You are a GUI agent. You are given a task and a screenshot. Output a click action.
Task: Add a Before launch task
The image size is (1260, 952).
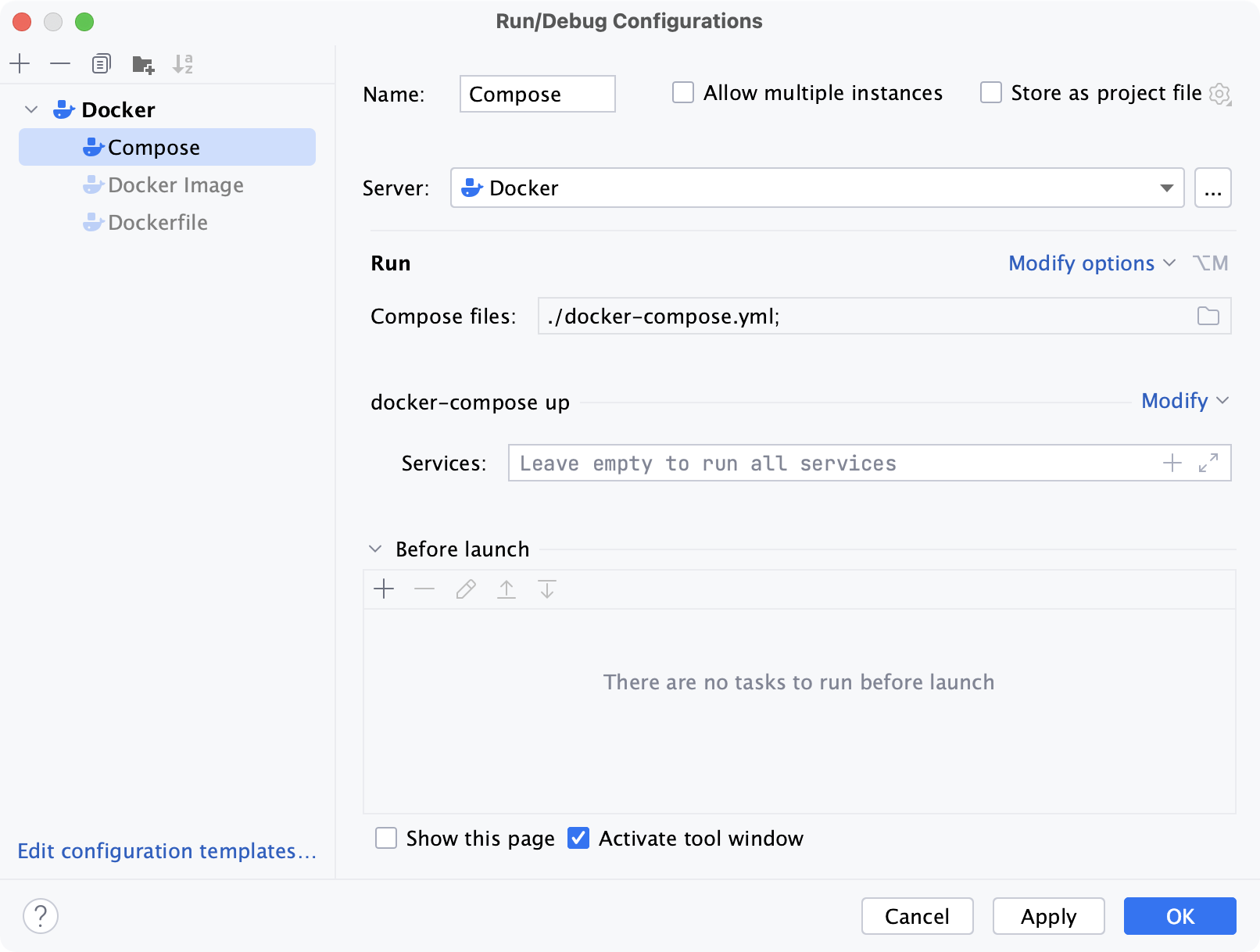pyautogui.click(x=384, y=589)
